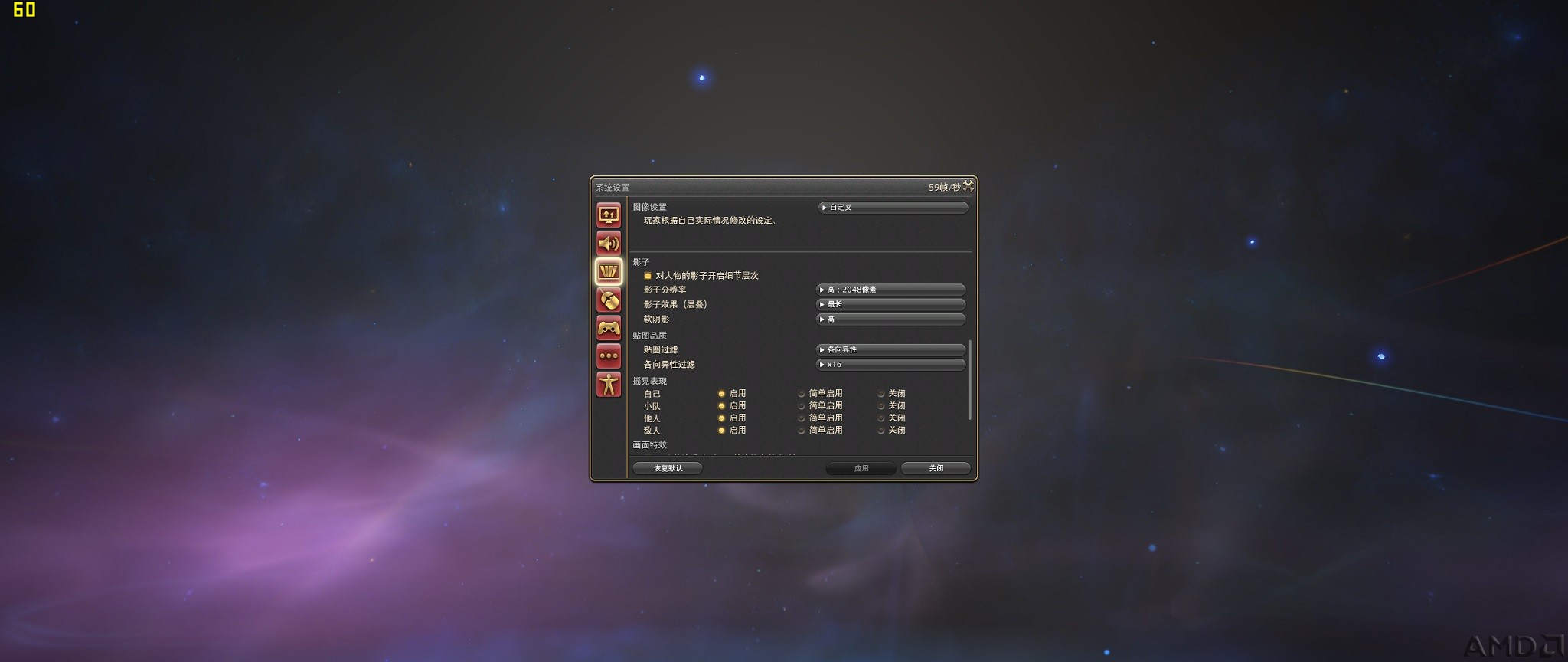
Task: Toggle 对人物的影子开启细节层次 checkbox
Action: (x=648, y=276)
